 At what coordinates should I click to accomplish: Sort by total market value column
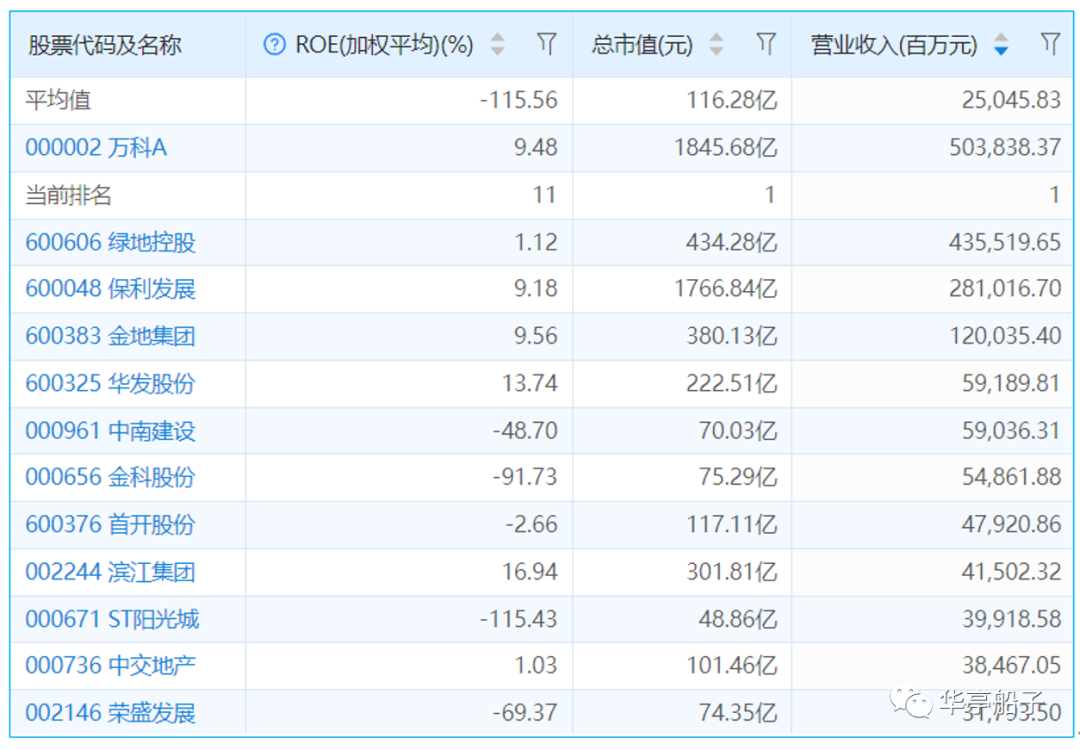click(716, 45)
